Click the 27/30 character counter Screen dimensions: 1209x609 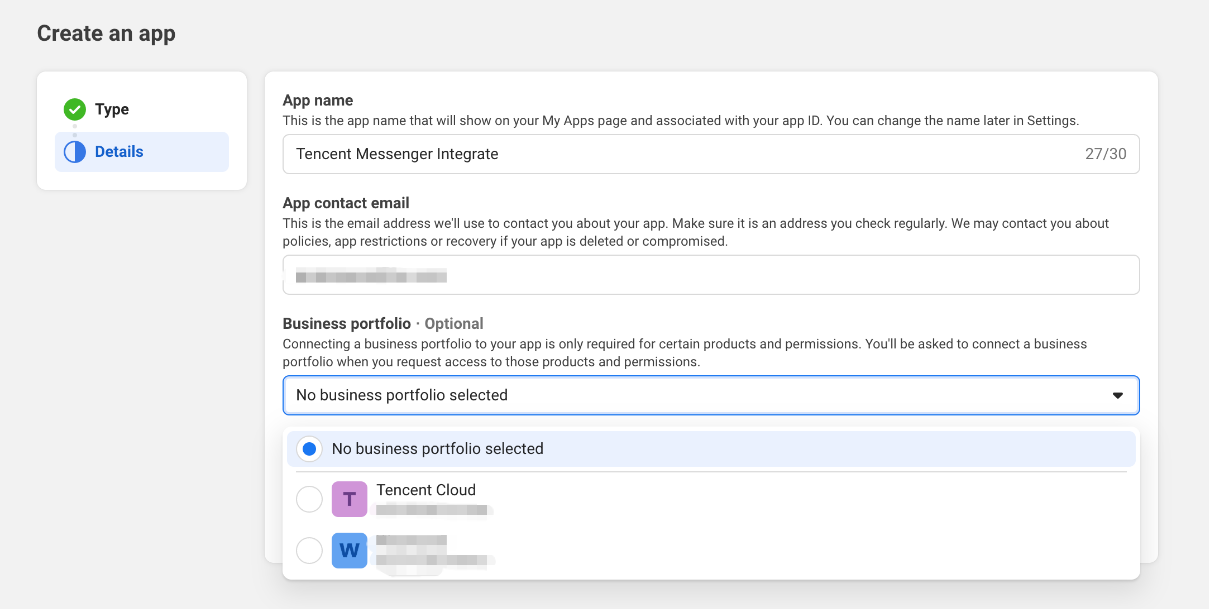[x=1106, y=154]
